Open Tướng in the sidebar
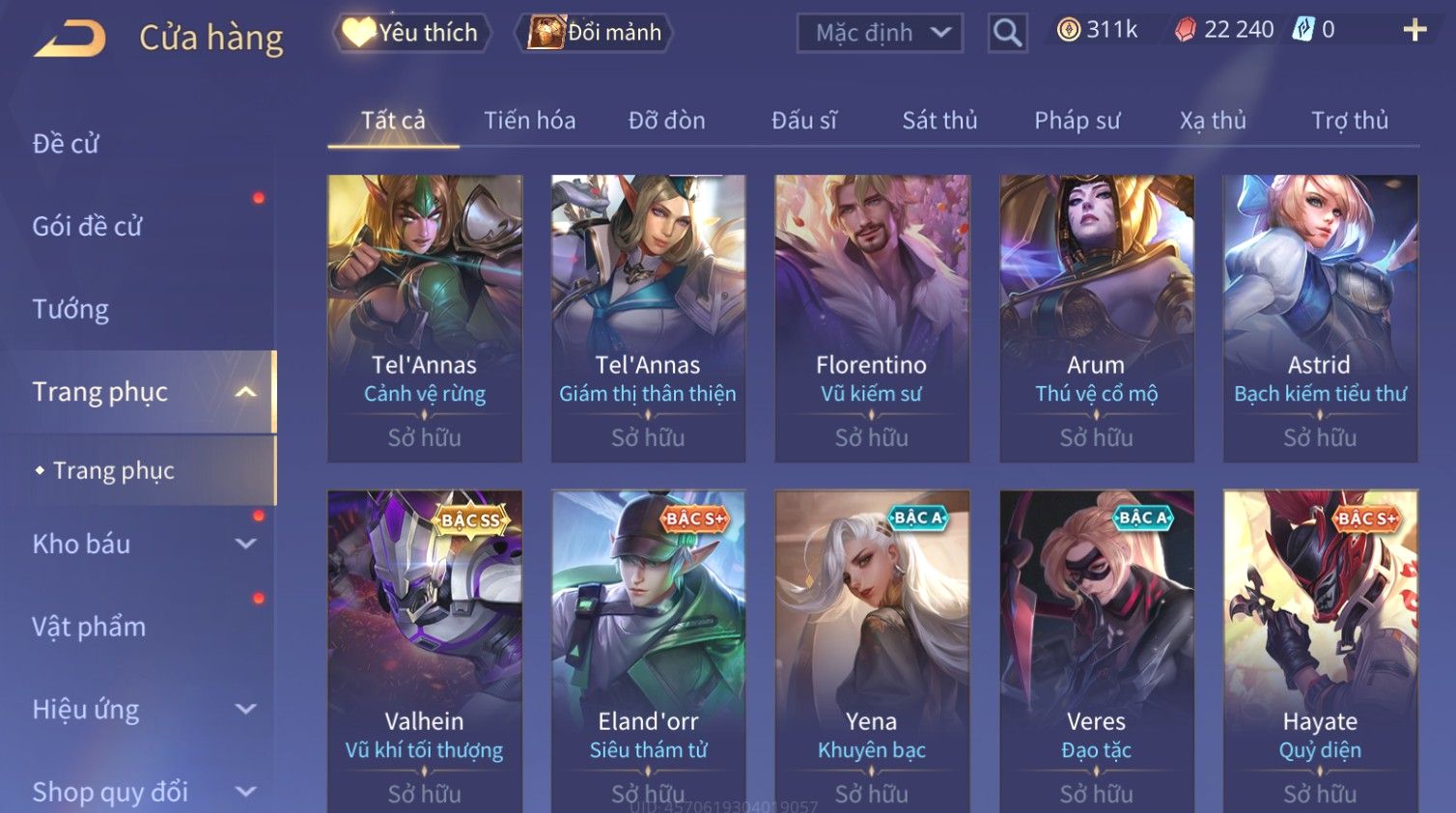1456x813 pixels. (70, 309)
